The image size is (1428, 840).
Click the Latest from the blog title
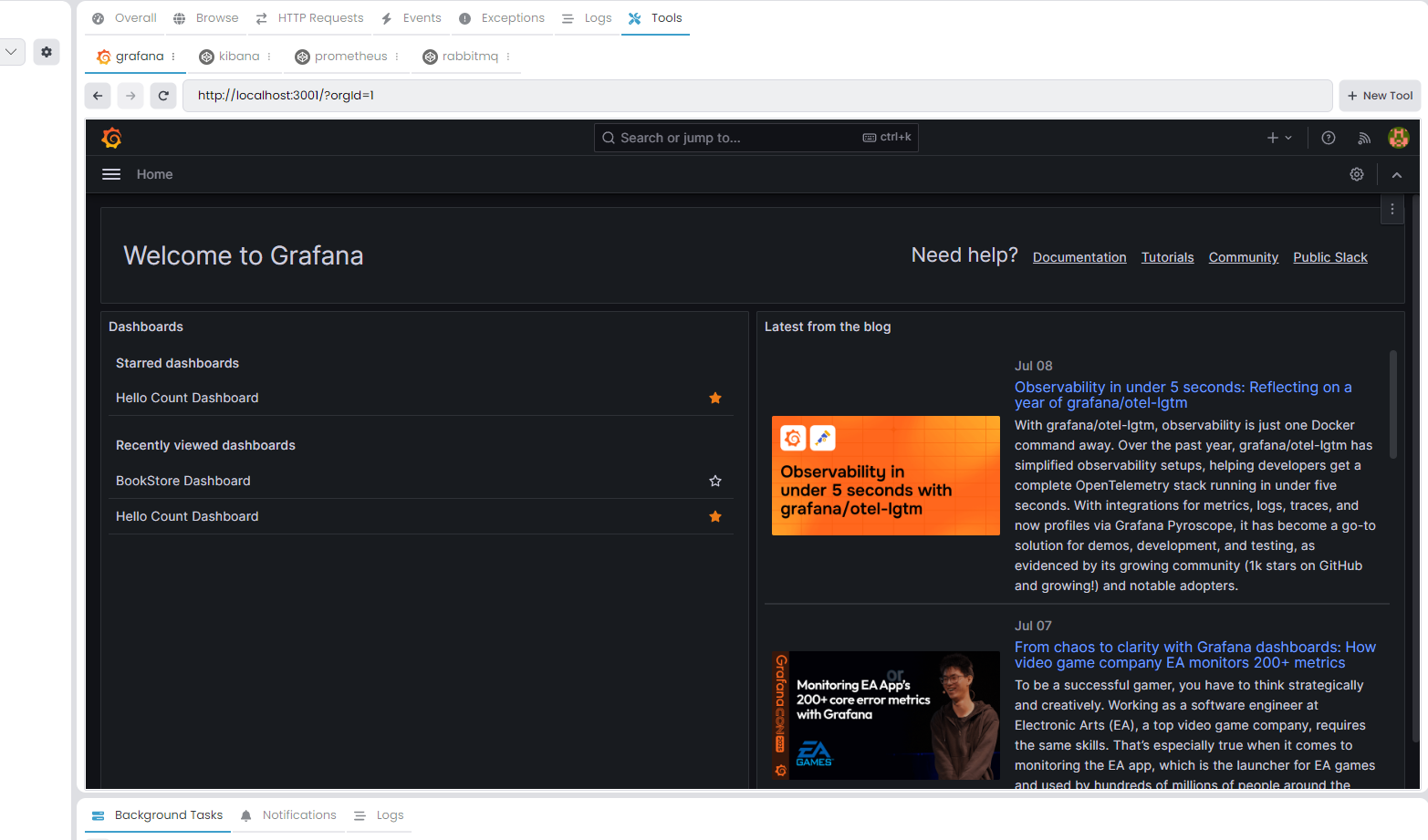828,327
